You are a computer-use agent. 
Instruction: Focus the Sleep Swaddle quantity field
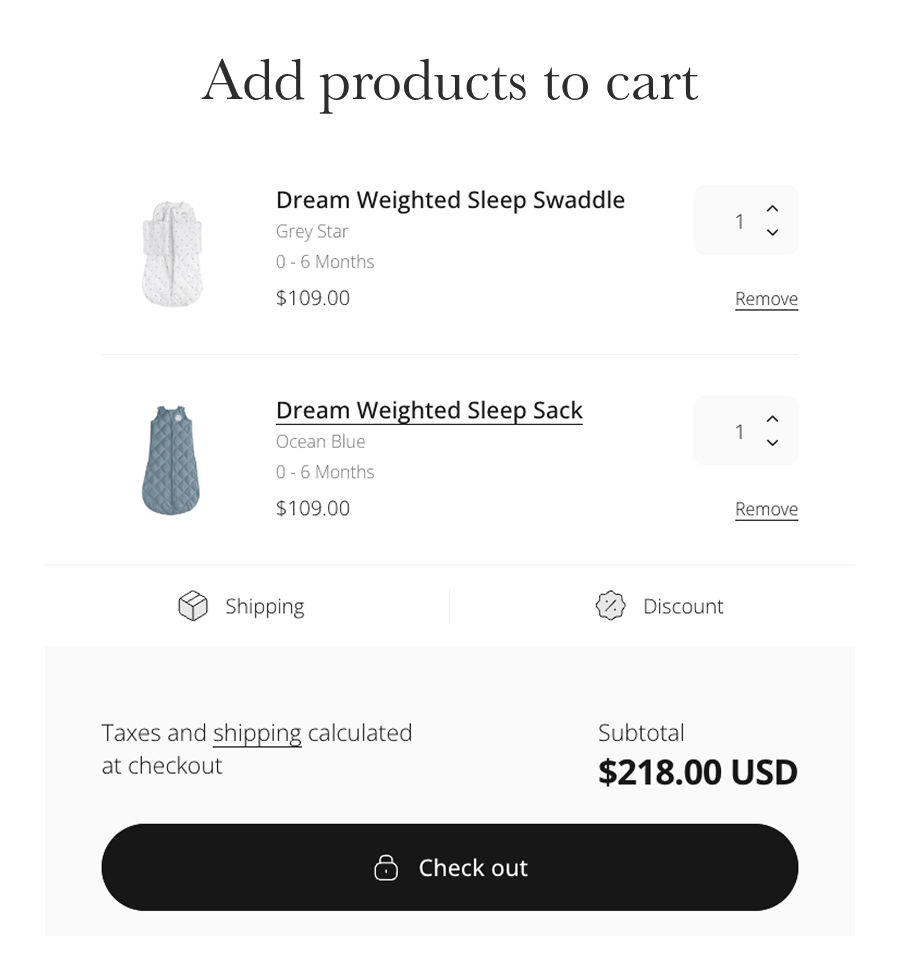pos(738,221)
